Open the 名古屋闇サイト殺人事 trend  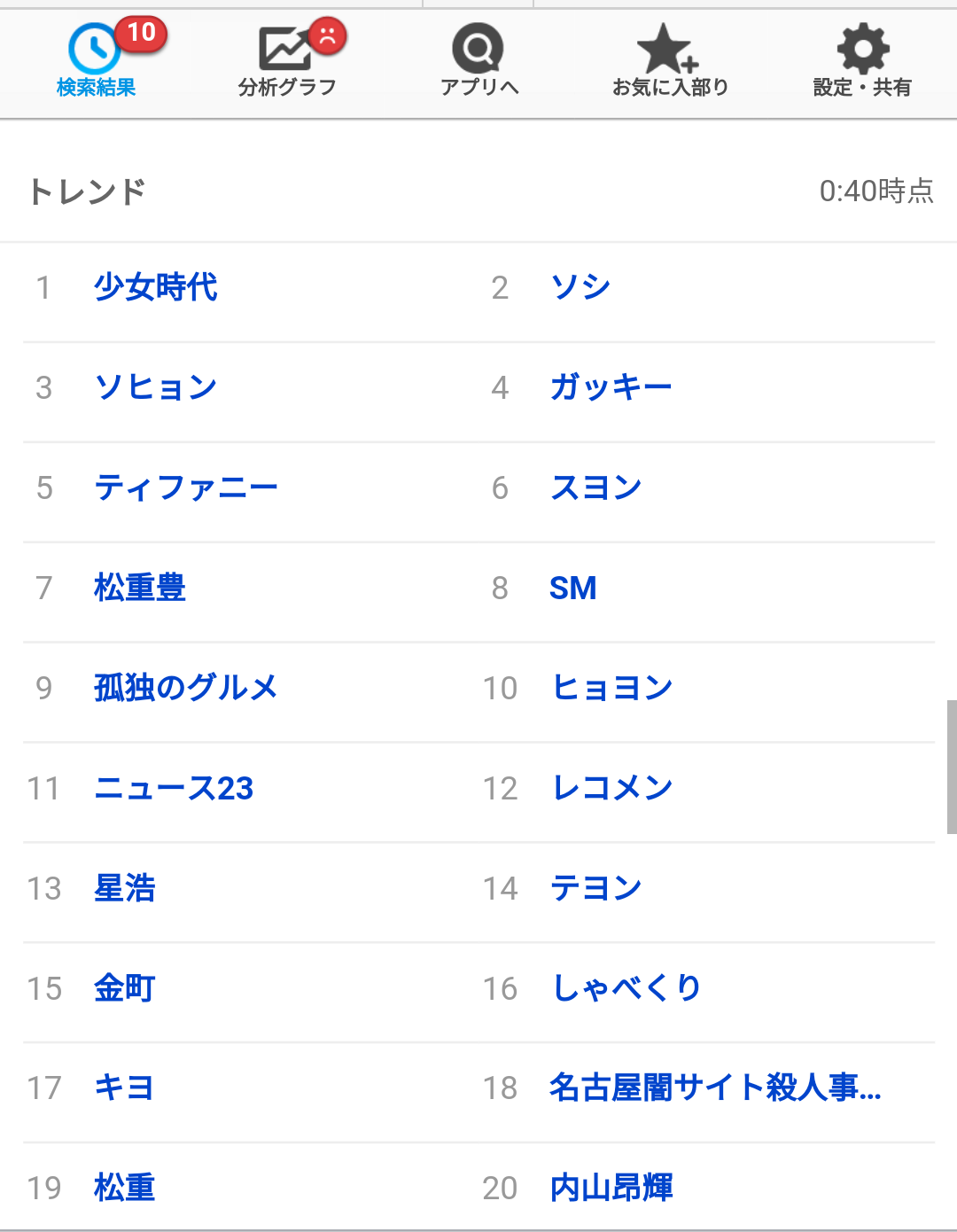click(x=714, y=1088)
